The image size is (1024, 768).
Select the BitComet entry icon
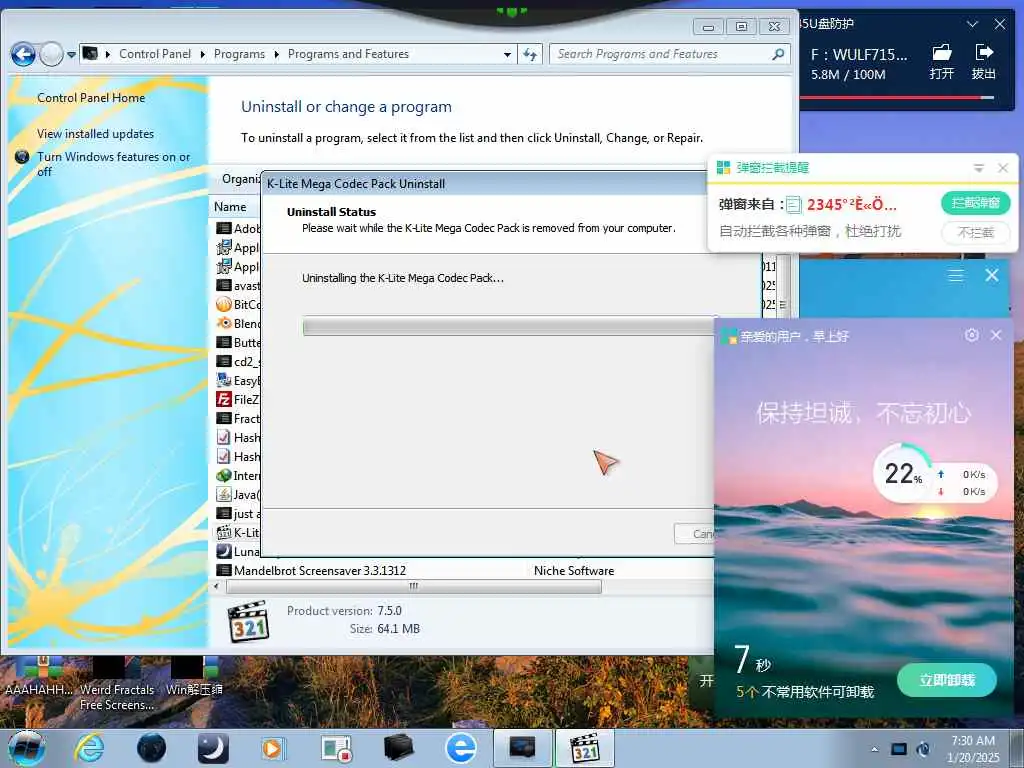point(224,304)
